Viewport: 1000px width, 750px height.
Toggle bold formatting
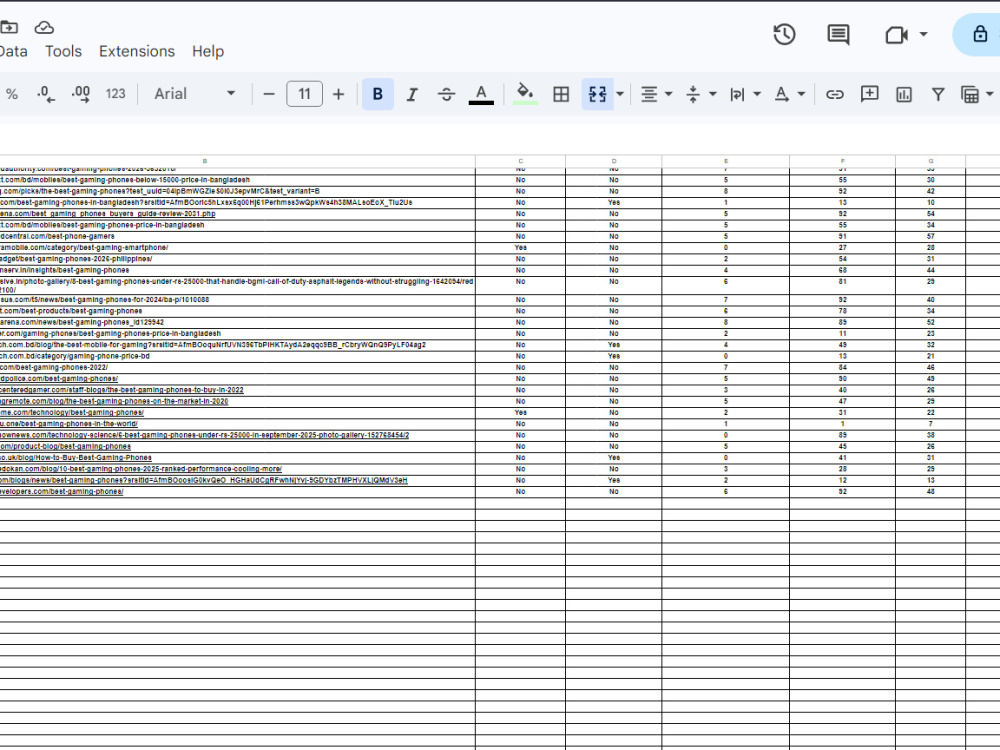378,94
